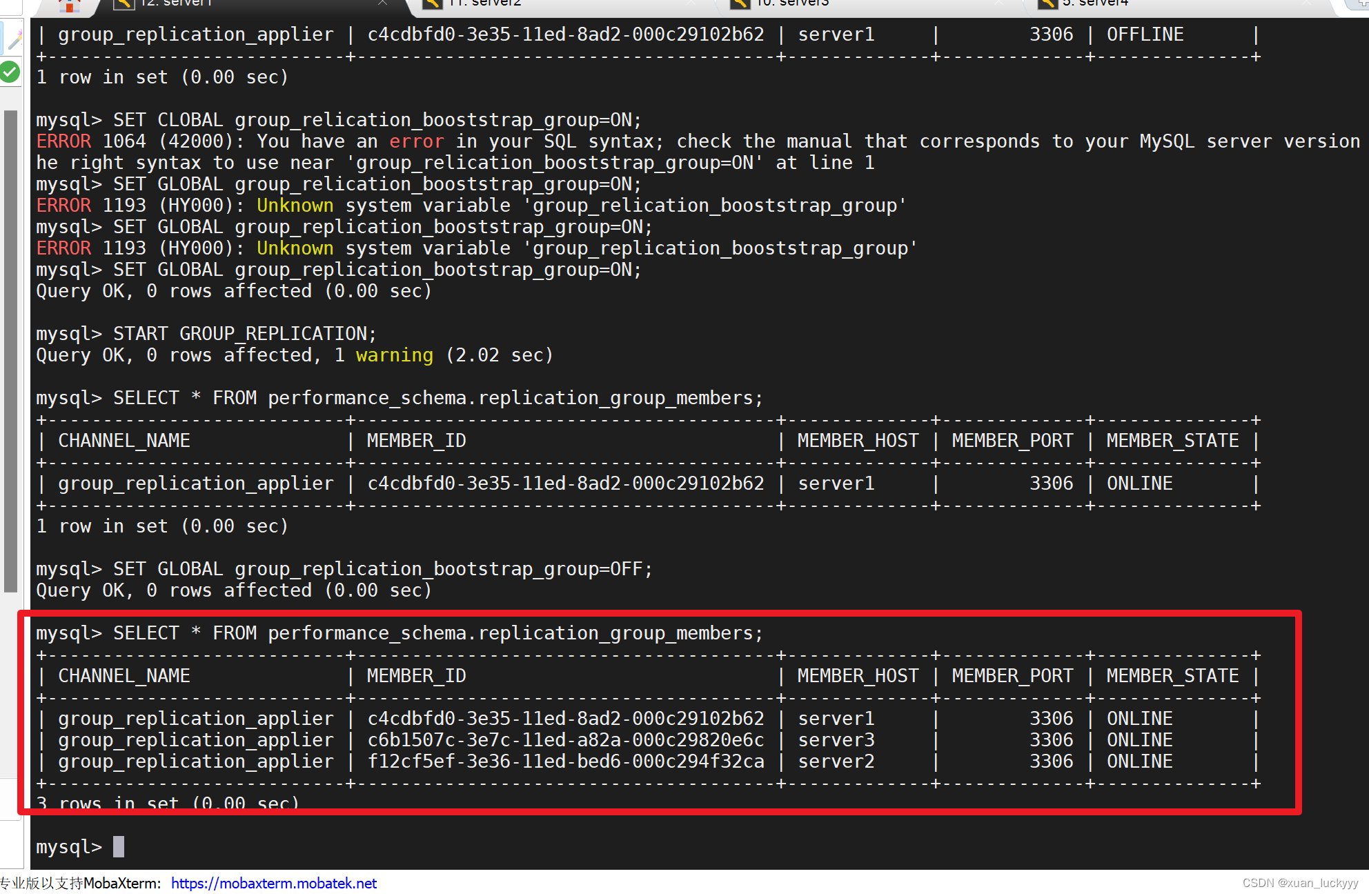Viewport: 1369px width, 896px height.
Task: Open the mobaxterm.mobatek.net link
Action: tap(274, 883)
